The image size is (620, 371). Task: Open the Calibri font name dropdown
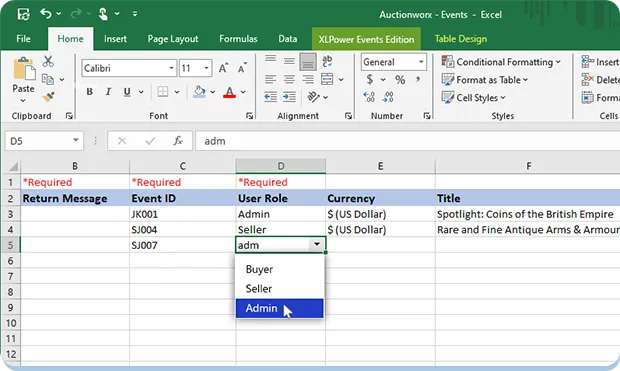click(x=171, y=68)
